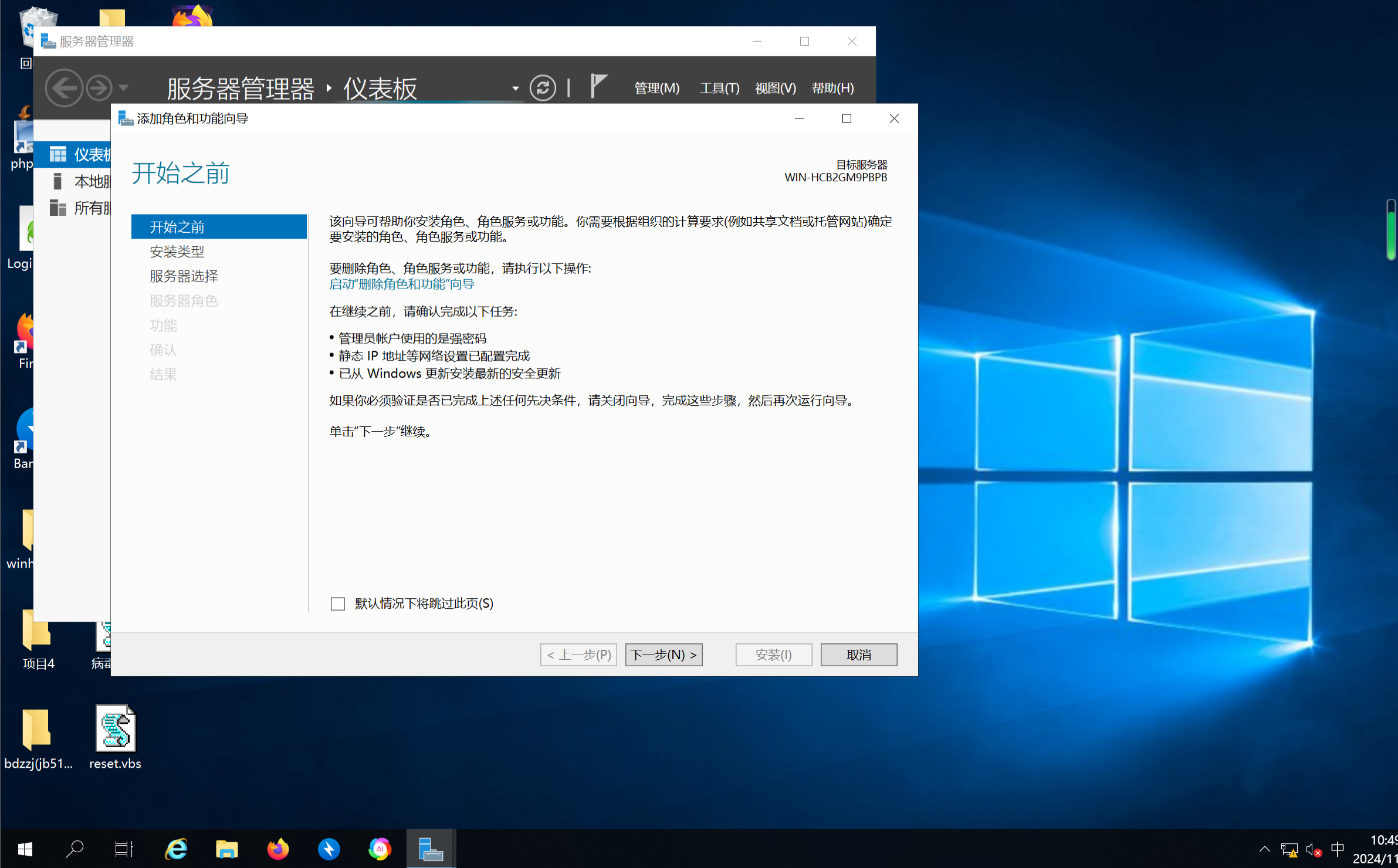Open the blue bird app on taskbar
The image size is (1398, 868).
pos(329,849)
